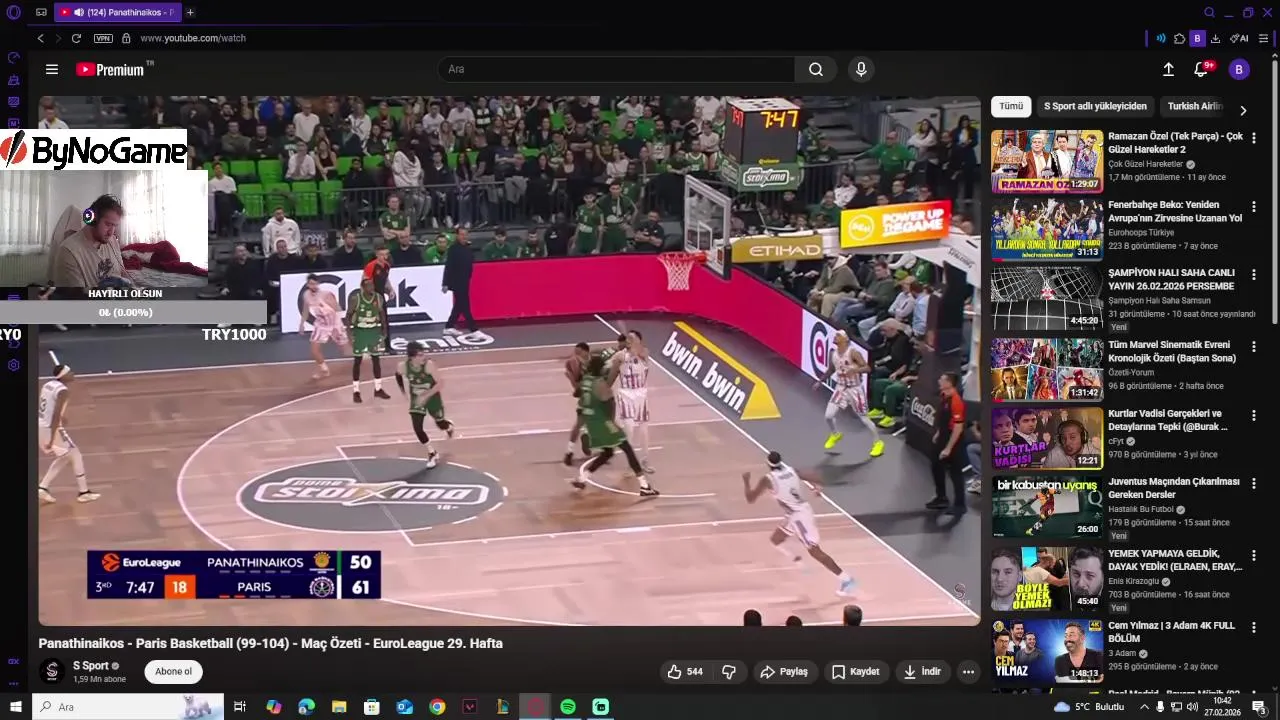Launch Google Chrome from the taskbar
The height and width of the screenshot is (720, 1280).
coord(437,707)
